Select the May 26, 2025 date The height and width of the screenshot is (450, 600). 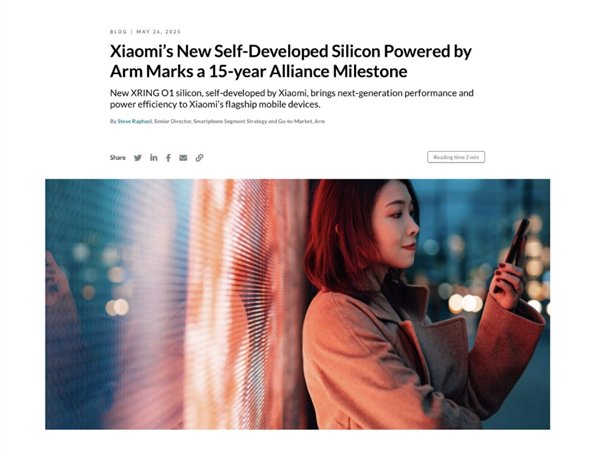pyautogui.click(x=158, y=32)
